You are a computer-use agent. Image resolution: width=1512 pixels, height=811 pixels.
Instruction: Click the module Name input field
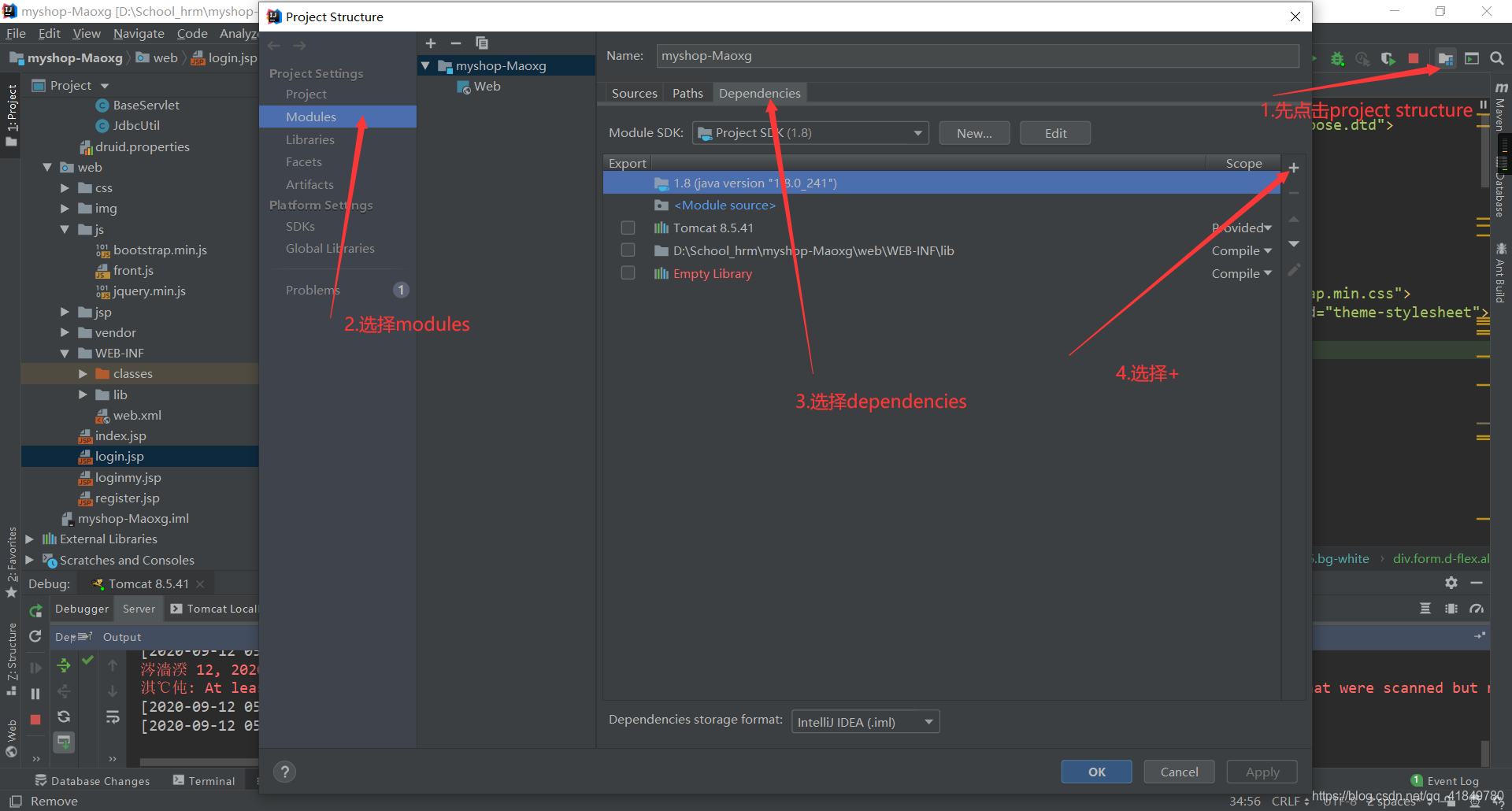coord(977,56)
